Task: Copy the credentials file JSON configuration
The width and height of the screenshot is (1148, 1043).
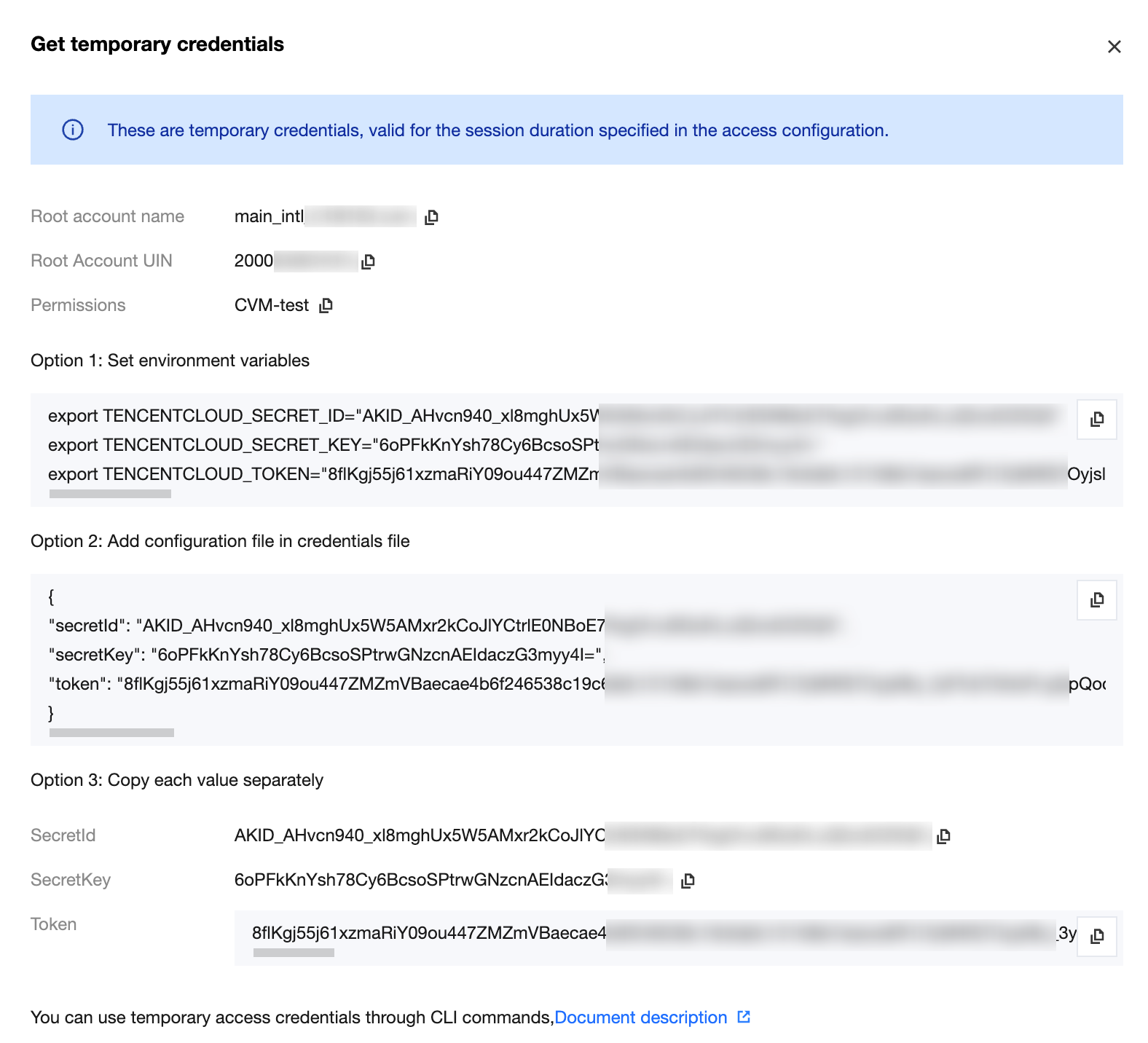Action: tap(1096, 600)
